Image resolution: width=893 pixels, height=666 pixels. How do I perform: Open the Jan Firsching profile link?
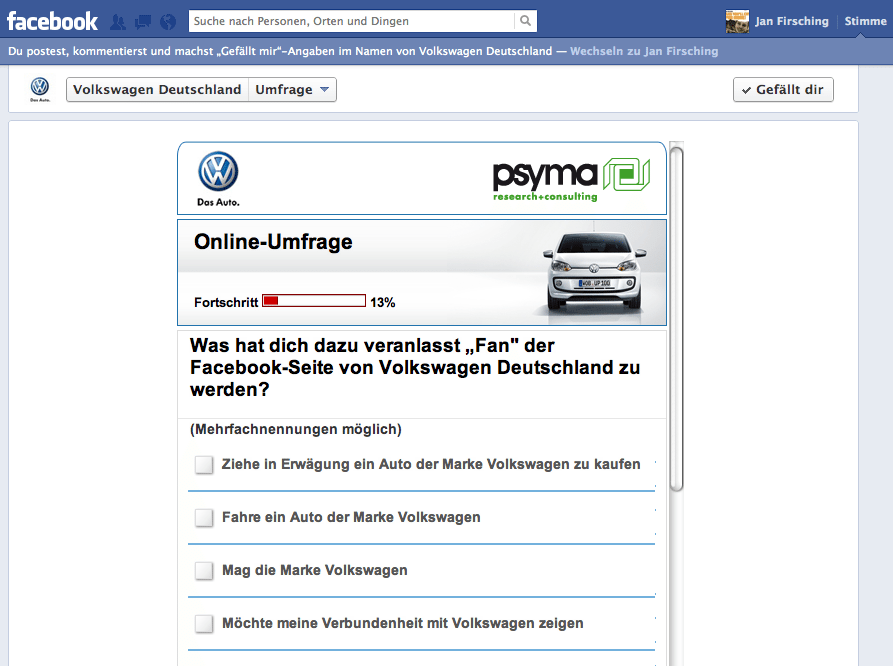point(792,21)
